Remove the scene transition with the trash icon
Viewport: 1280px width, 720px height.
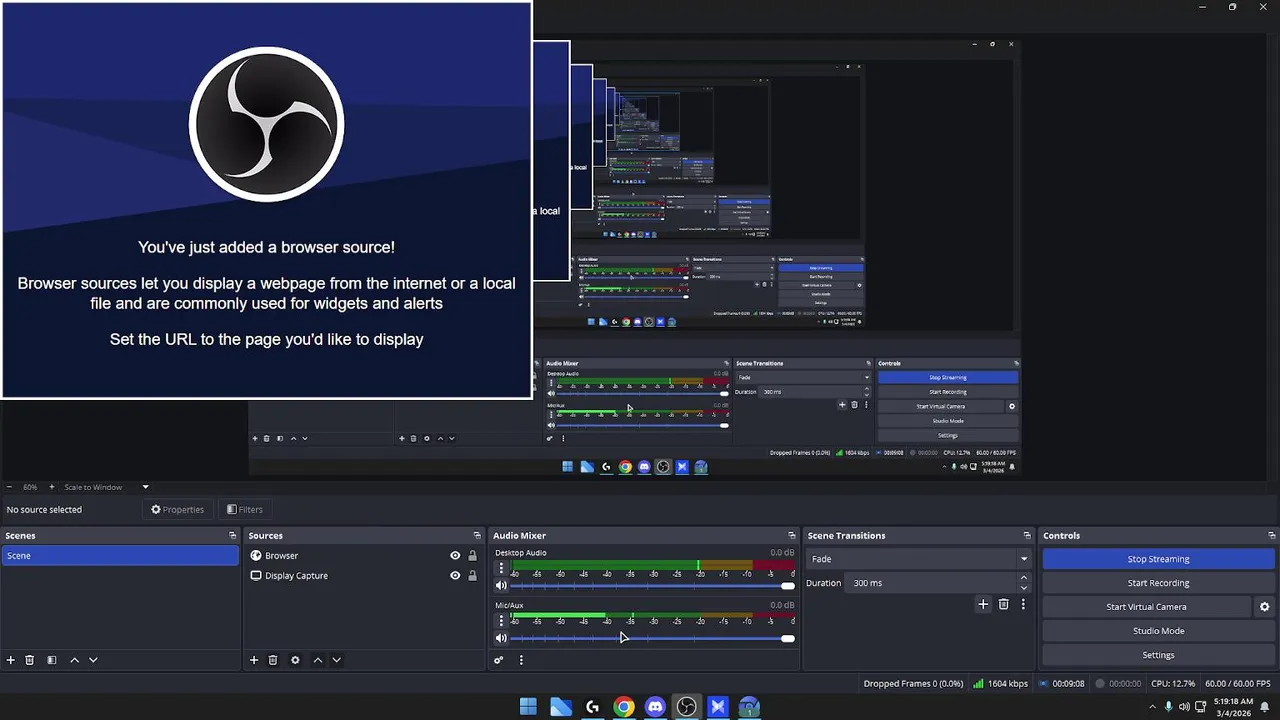pos(1004,604)
